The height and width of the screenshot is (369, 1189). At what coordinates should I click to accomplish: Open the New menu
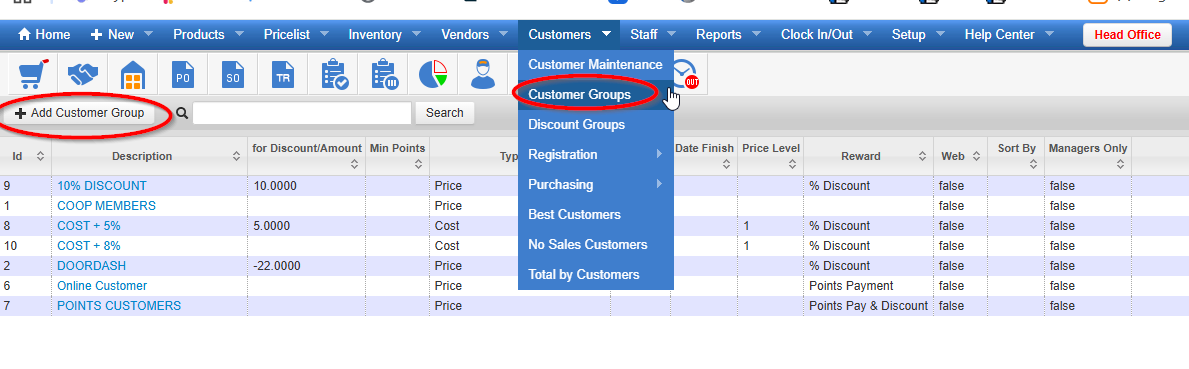(x=121, y=35)
